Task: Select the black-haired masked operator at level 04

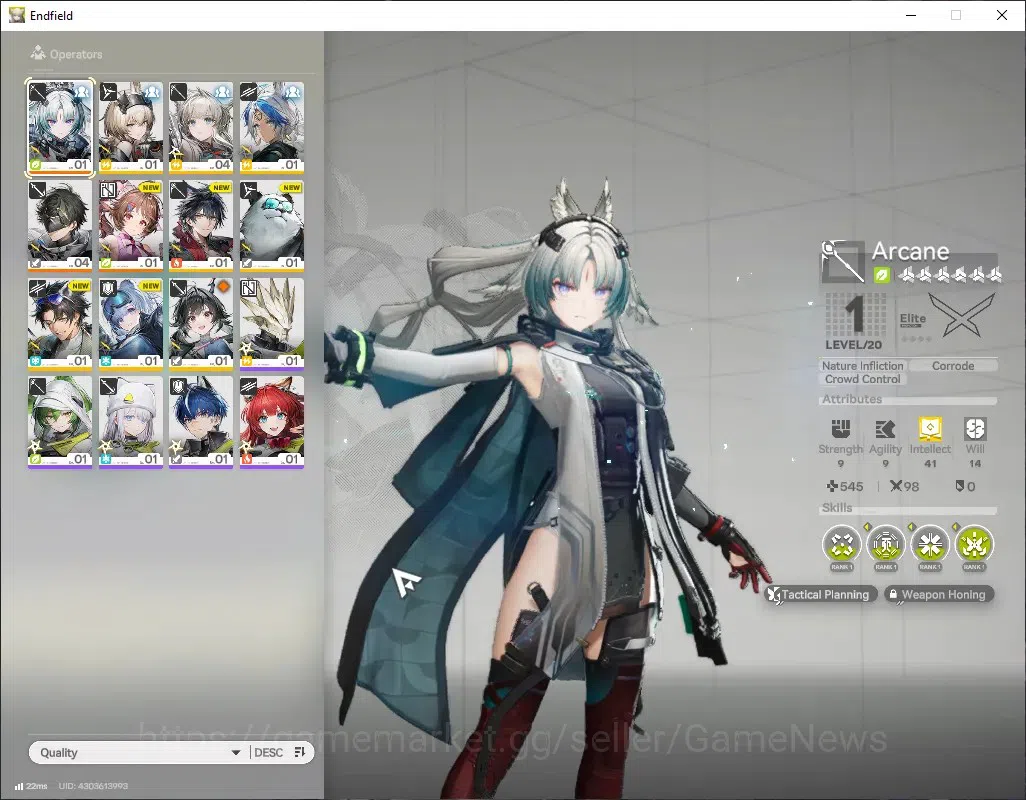Action: (x=60, y=226)
